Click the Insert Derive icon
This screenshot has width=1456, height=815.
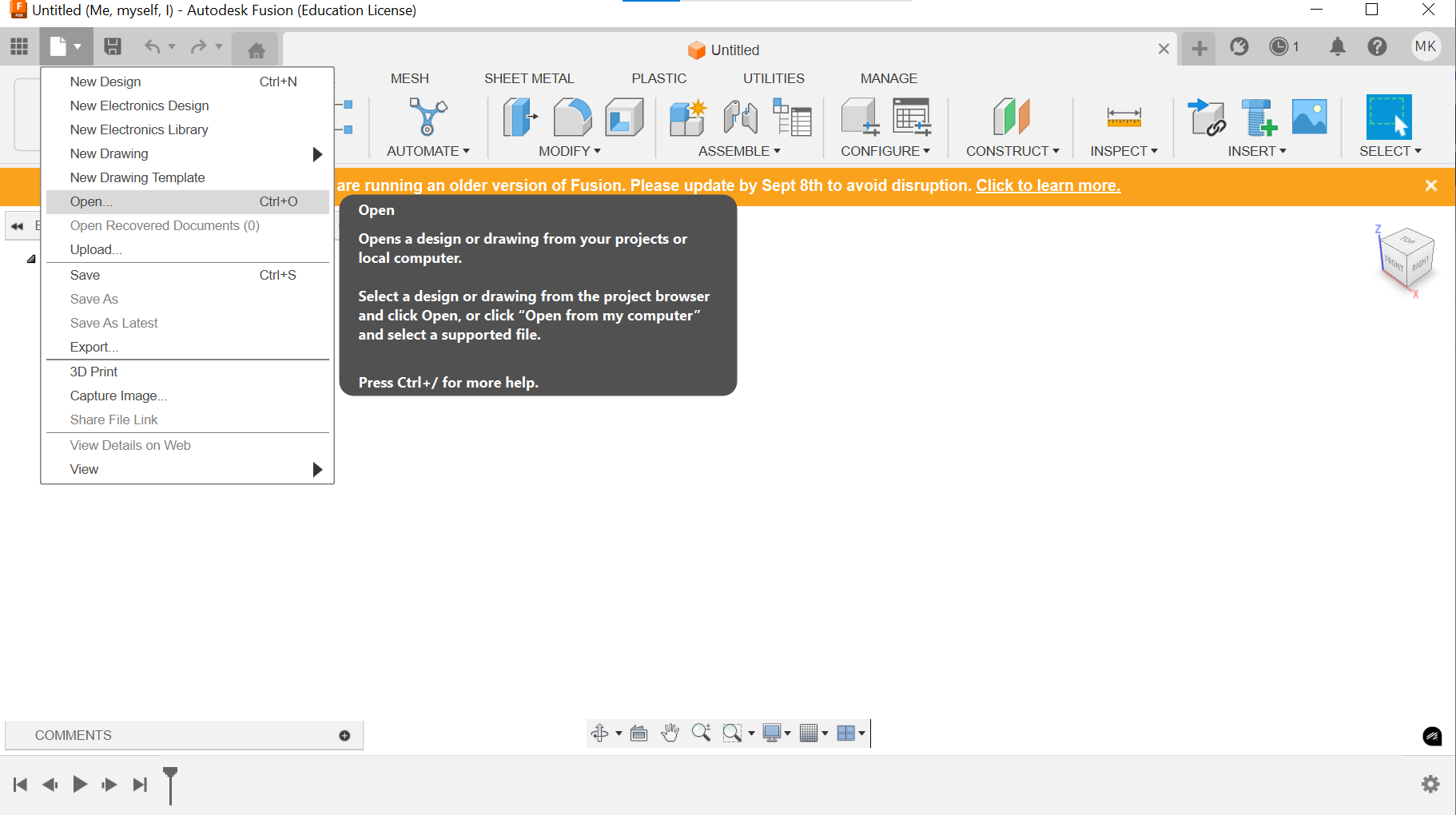[1207, 117]
